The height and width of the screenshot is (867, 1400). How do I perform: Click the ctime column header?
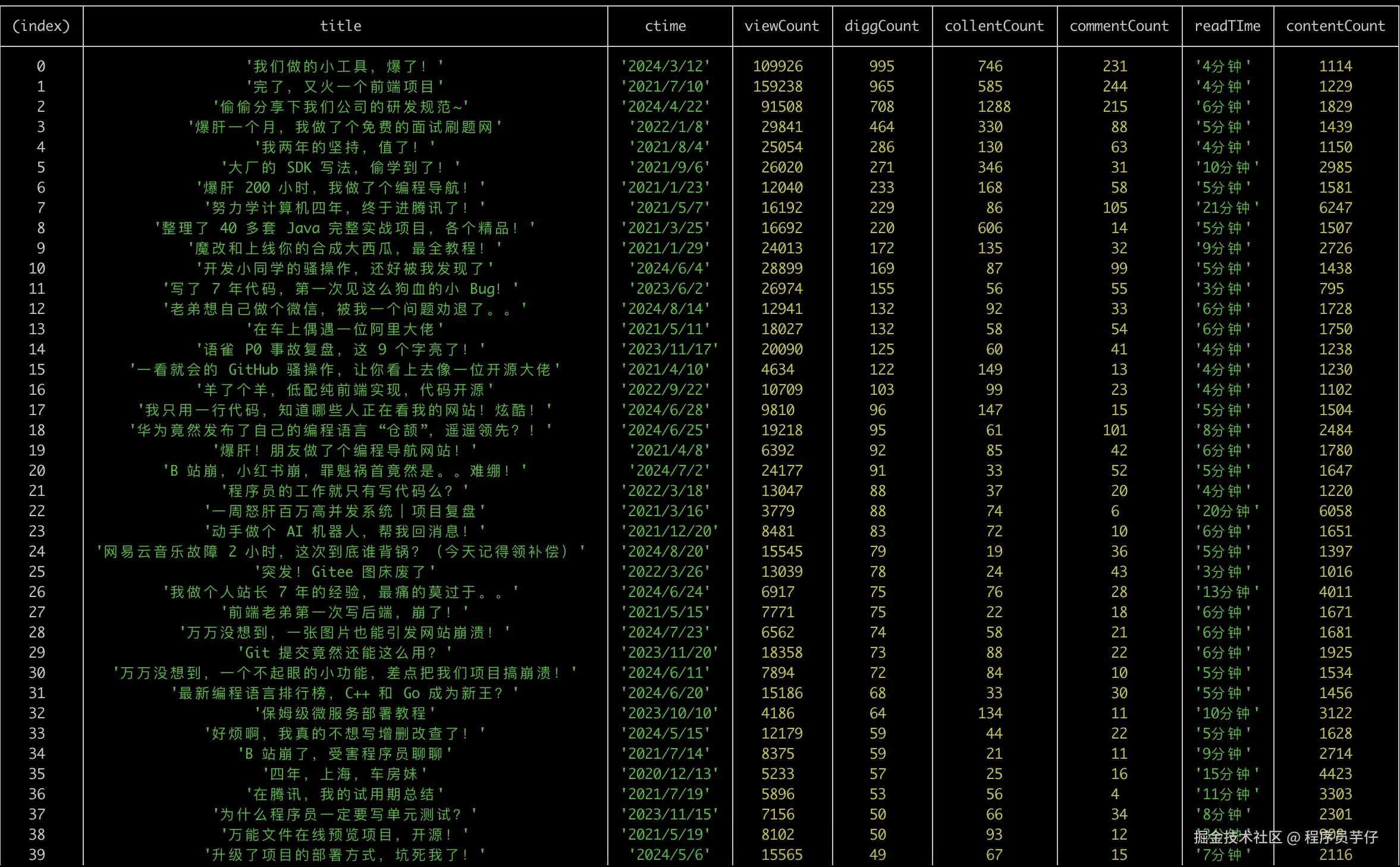[x=666, y=26]
